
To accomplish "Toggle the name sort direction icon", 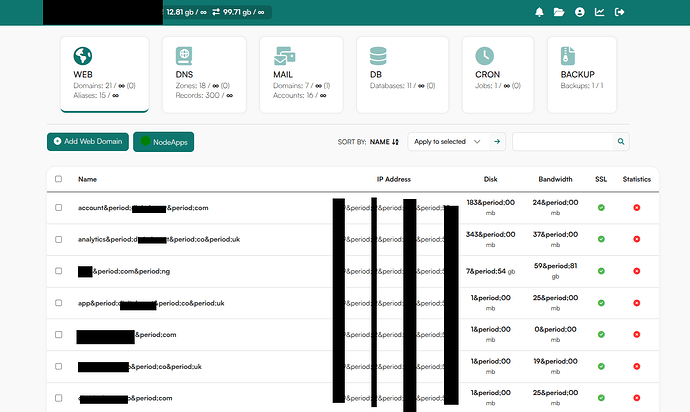I will tap(395, 142).
